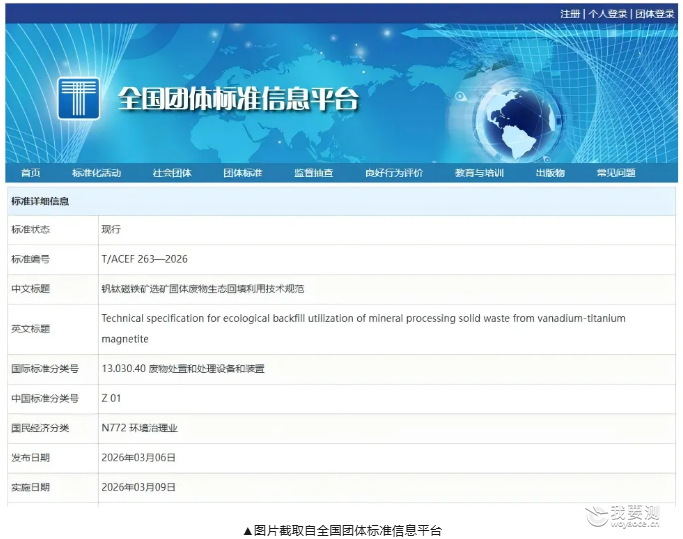
Task: Open the 团体登录 login link
Action: point(655,14)
